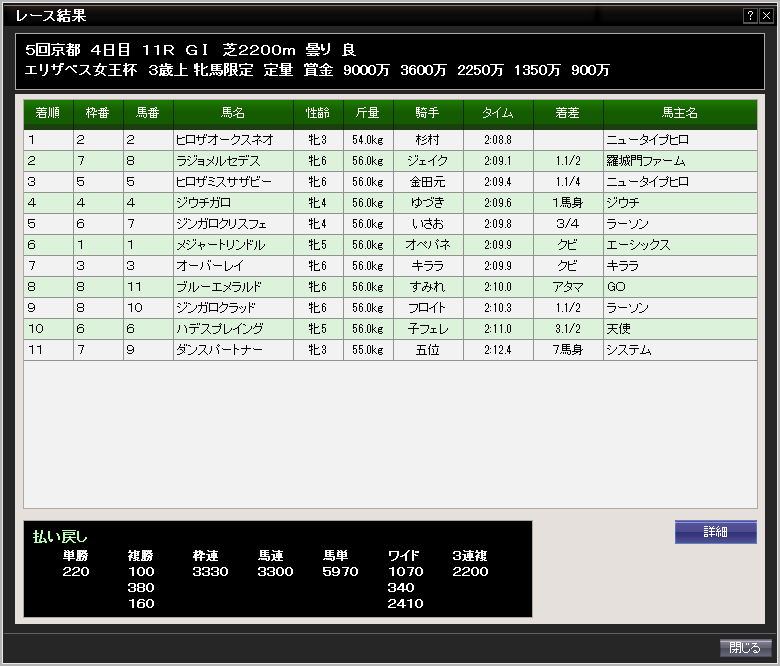This screenshot has width=780, height=666.
Task: Click jockey 杉村 cell
Action: pos(428,140)
